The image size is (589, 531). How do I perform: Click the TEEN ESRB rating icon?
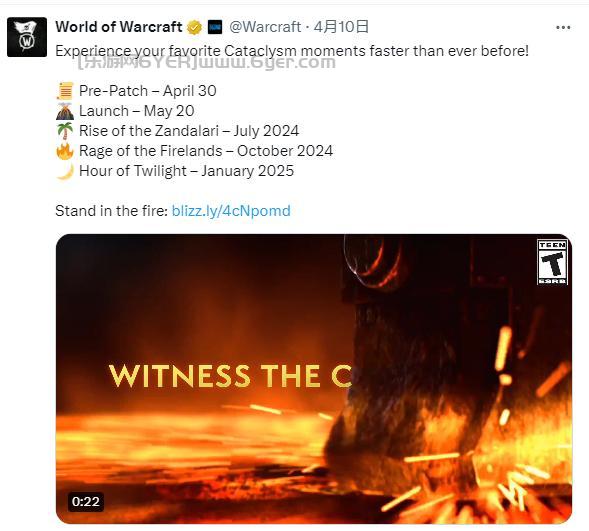(x=552, y=262)
